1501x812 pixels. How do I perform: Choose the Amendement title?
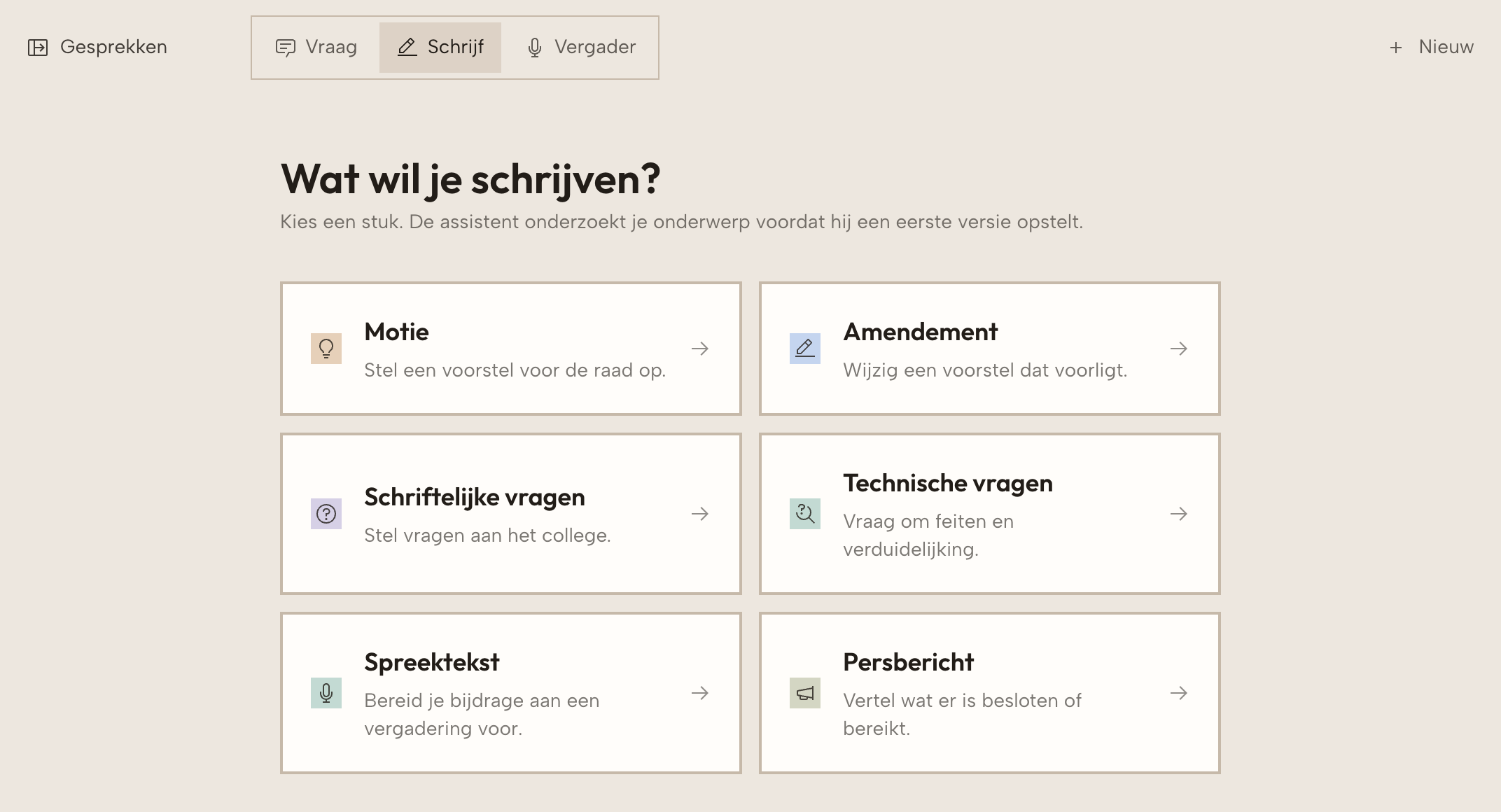[x=920, y=332]
